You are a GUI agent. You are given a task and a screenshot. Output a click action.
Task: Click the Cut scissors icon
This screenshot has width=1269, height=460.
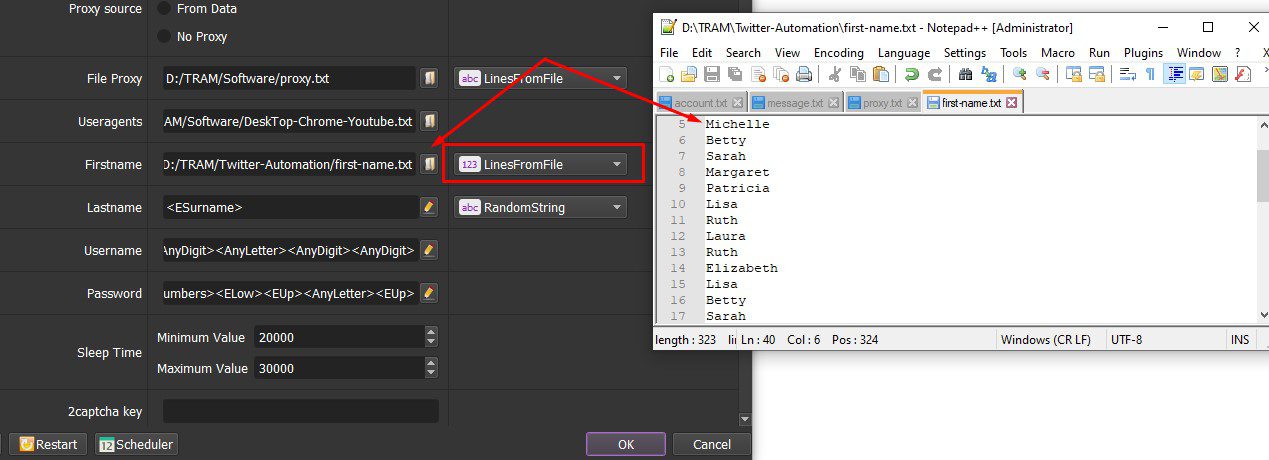point(835,74)
